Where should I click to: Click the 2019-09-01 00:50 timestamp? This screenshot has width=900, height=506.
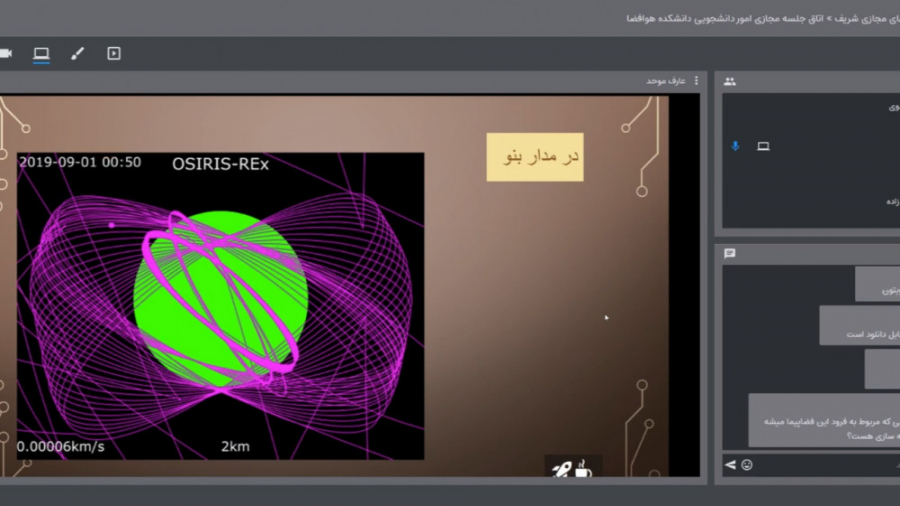(80, 162)
